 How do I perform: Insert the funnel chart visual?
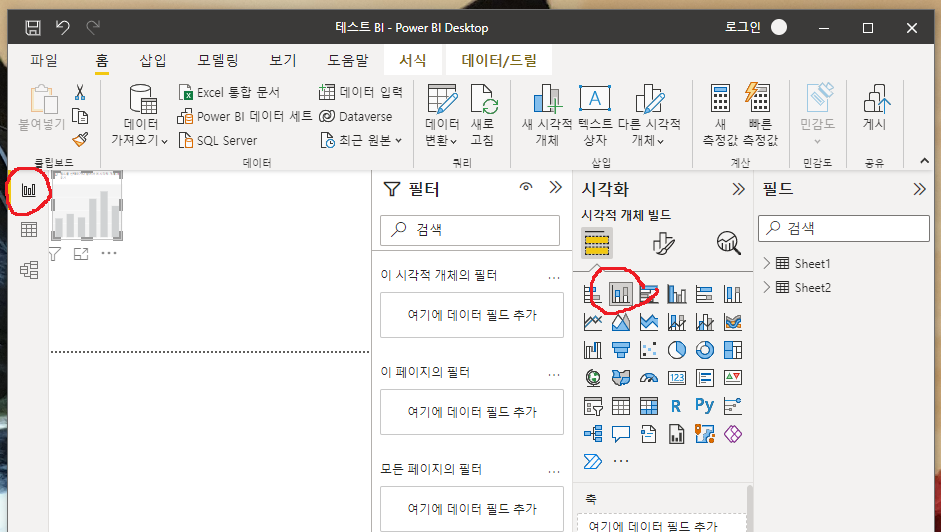[621, 349]
